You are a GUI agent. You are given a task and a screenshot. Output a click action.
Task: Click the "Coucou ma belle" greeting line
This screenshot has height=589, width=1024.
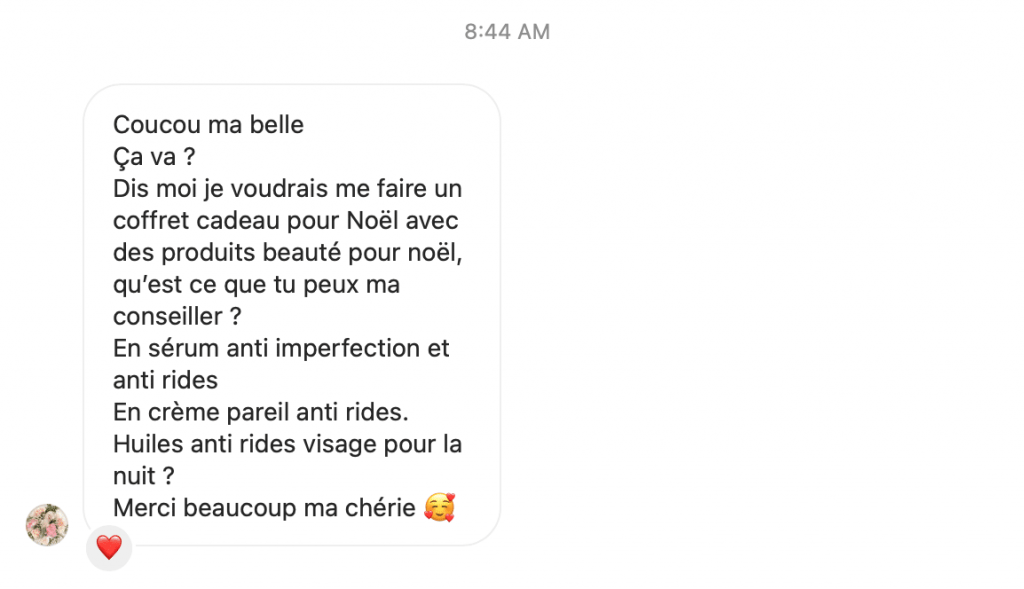[x=208, y=125]
